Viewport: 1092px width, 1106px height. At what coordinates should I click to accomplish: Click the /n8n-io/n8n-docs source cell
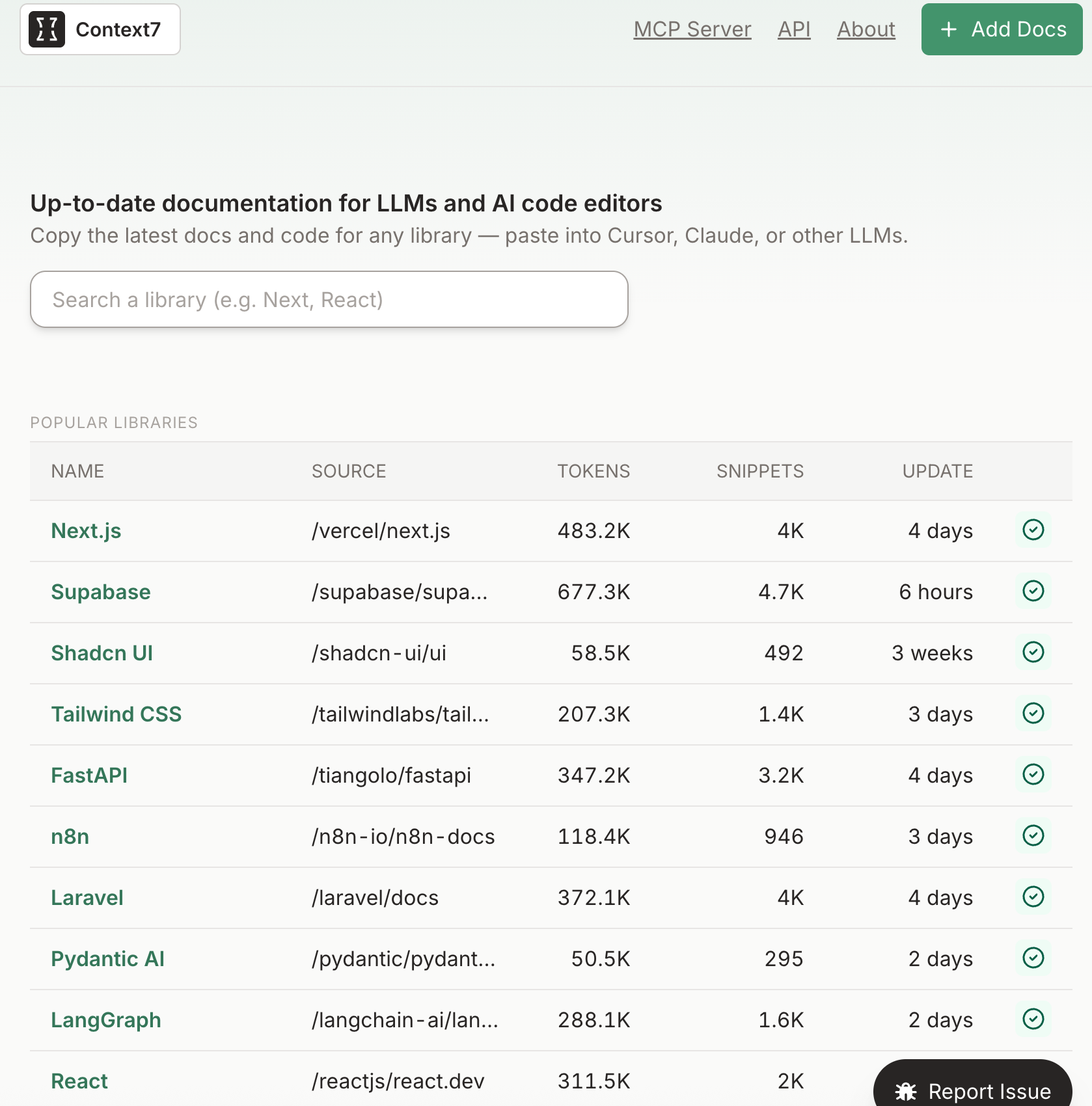[403, 837]
